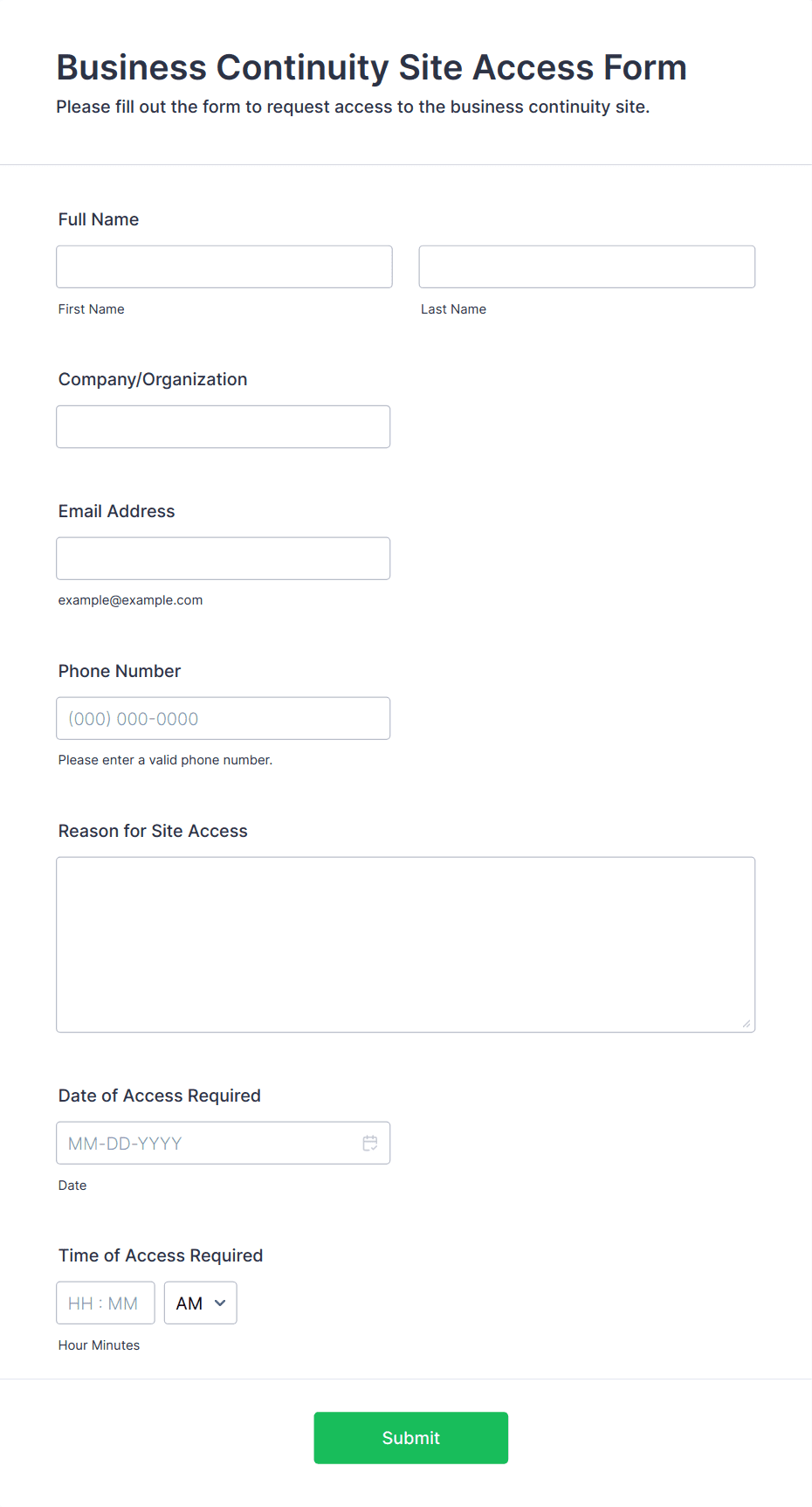Viewport: 812px width, 1507px height.
Task: Click the Reason for Site Access label
Action: point(153,831)
